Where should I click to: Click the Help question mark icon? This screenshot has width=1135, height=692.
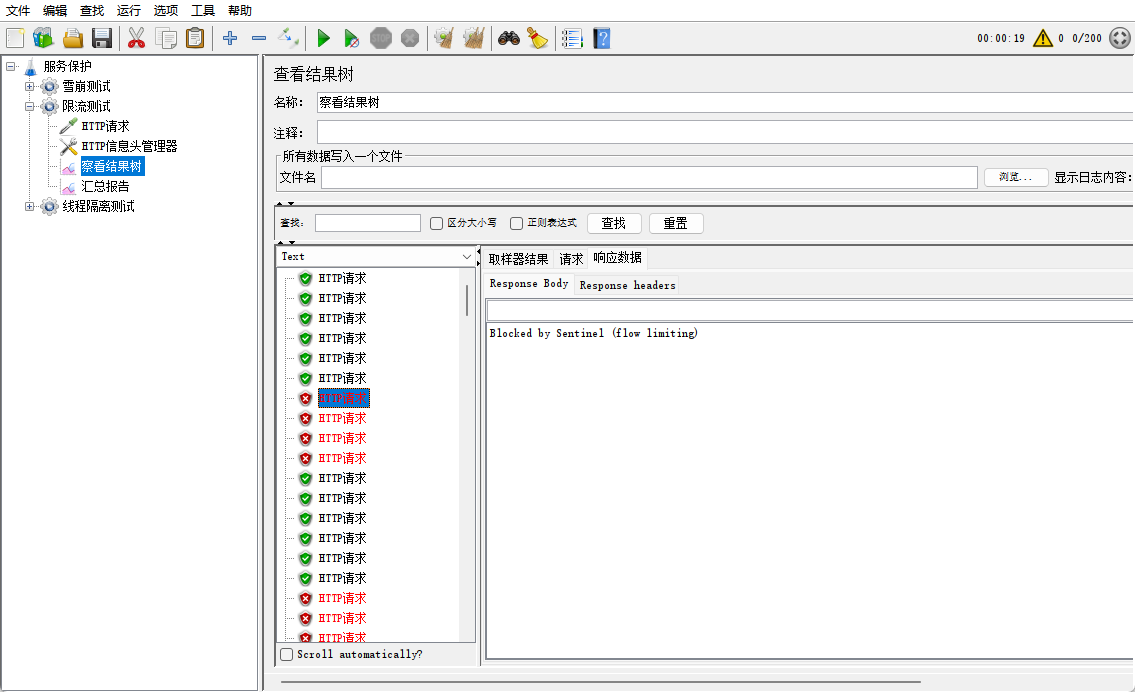[x=601, y=39]
